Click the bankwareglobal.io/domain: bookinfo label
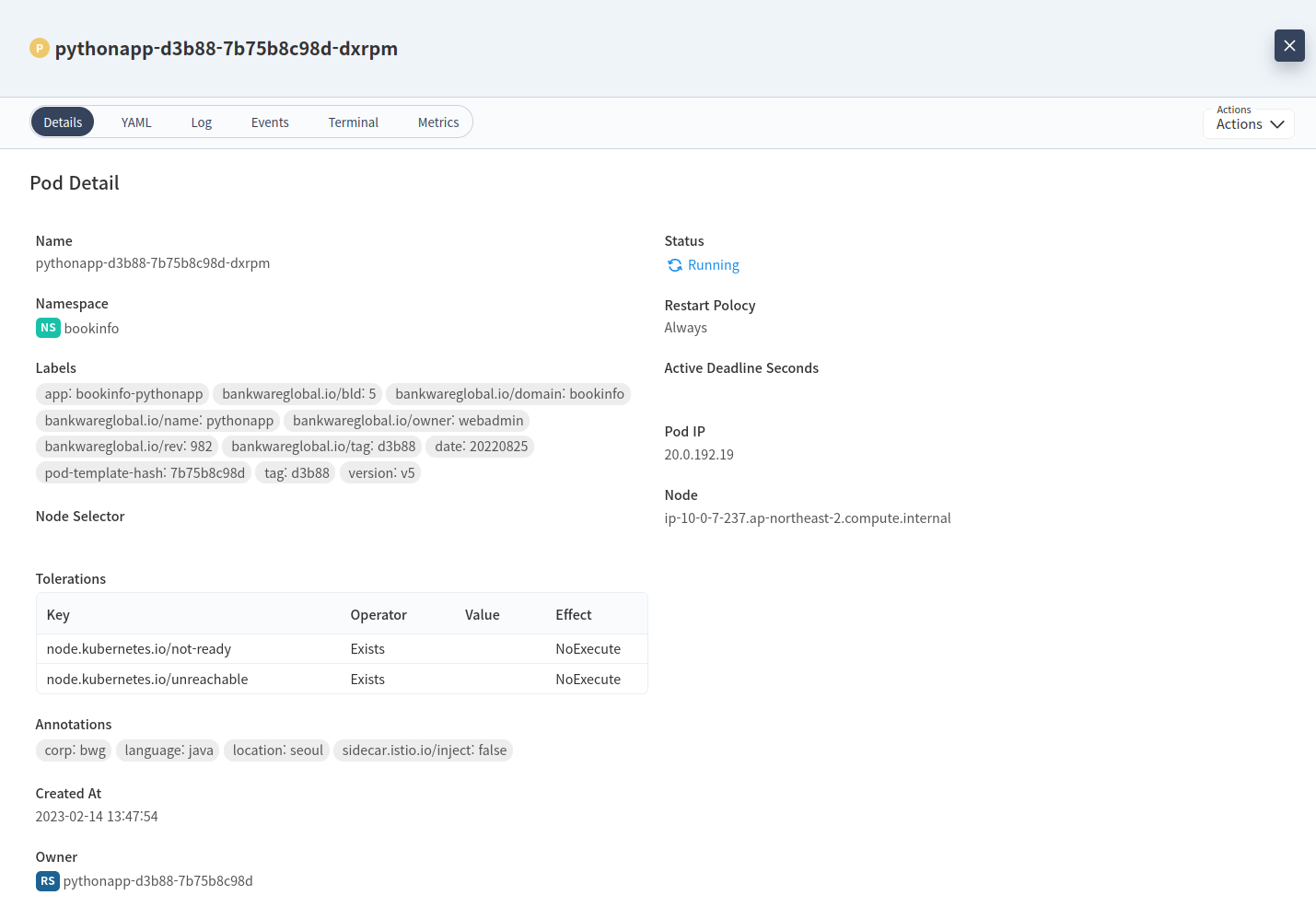 509,394
